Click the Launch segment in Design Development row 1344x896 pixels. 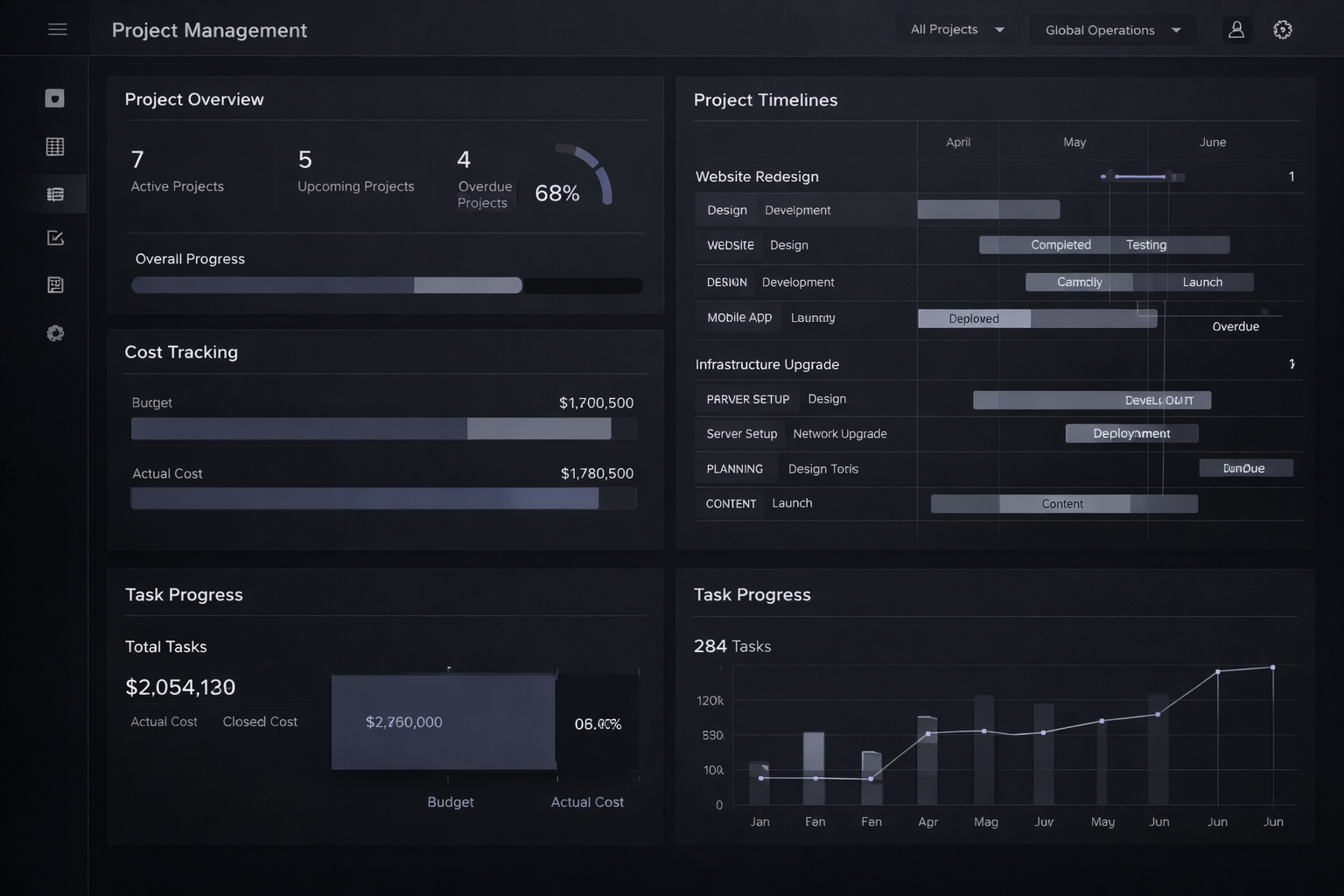[x=1202, y=283]
